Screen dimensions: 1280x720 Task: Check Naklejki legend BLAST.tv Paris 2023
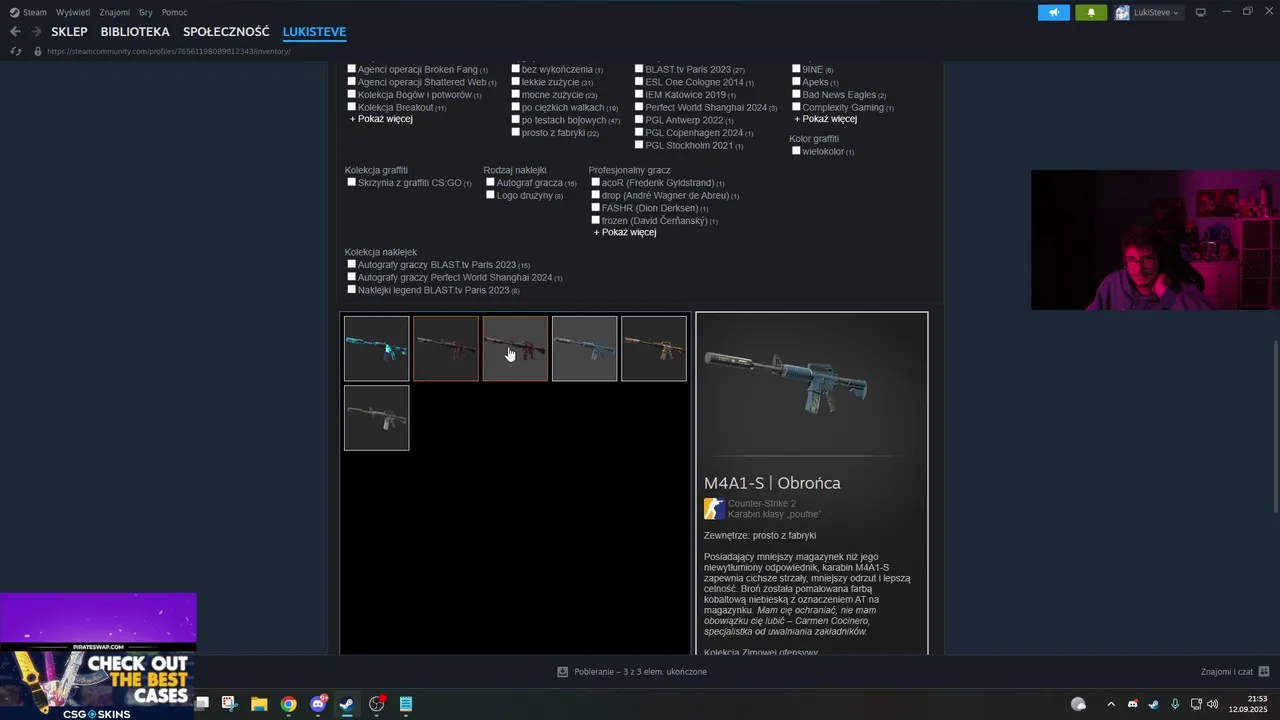coord(351,290)
